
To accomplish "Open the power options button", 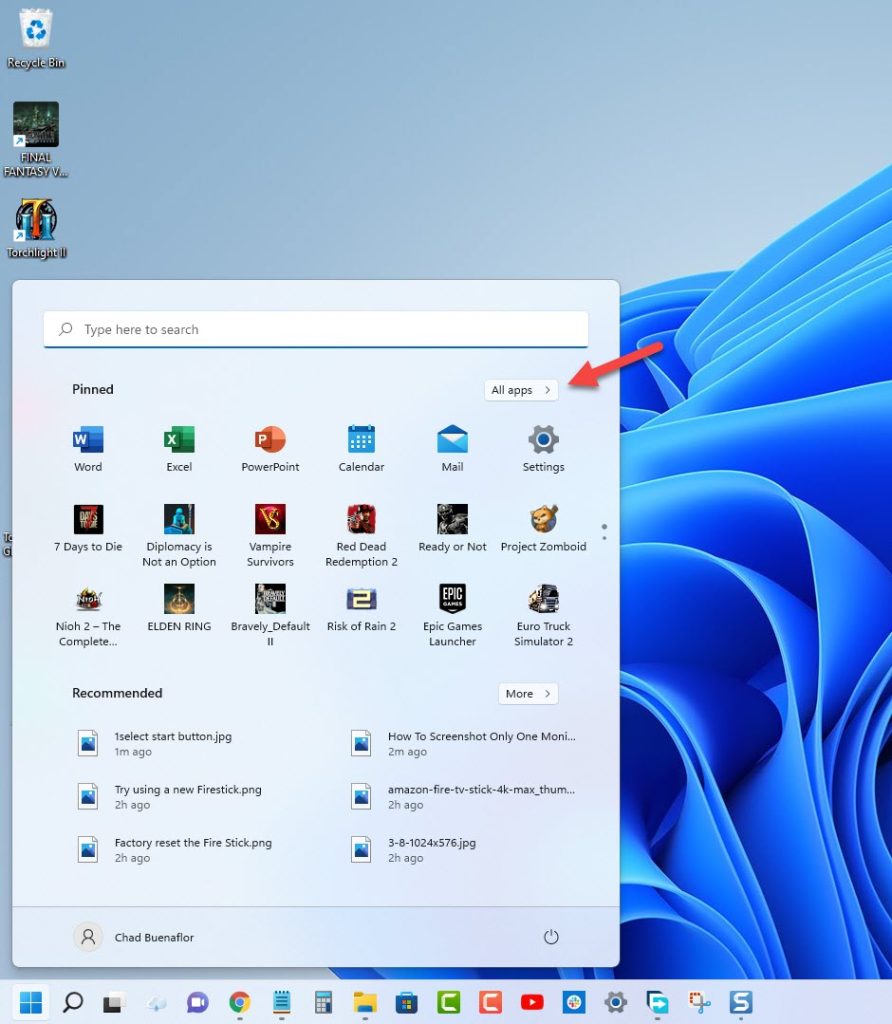I will [551, 937].
